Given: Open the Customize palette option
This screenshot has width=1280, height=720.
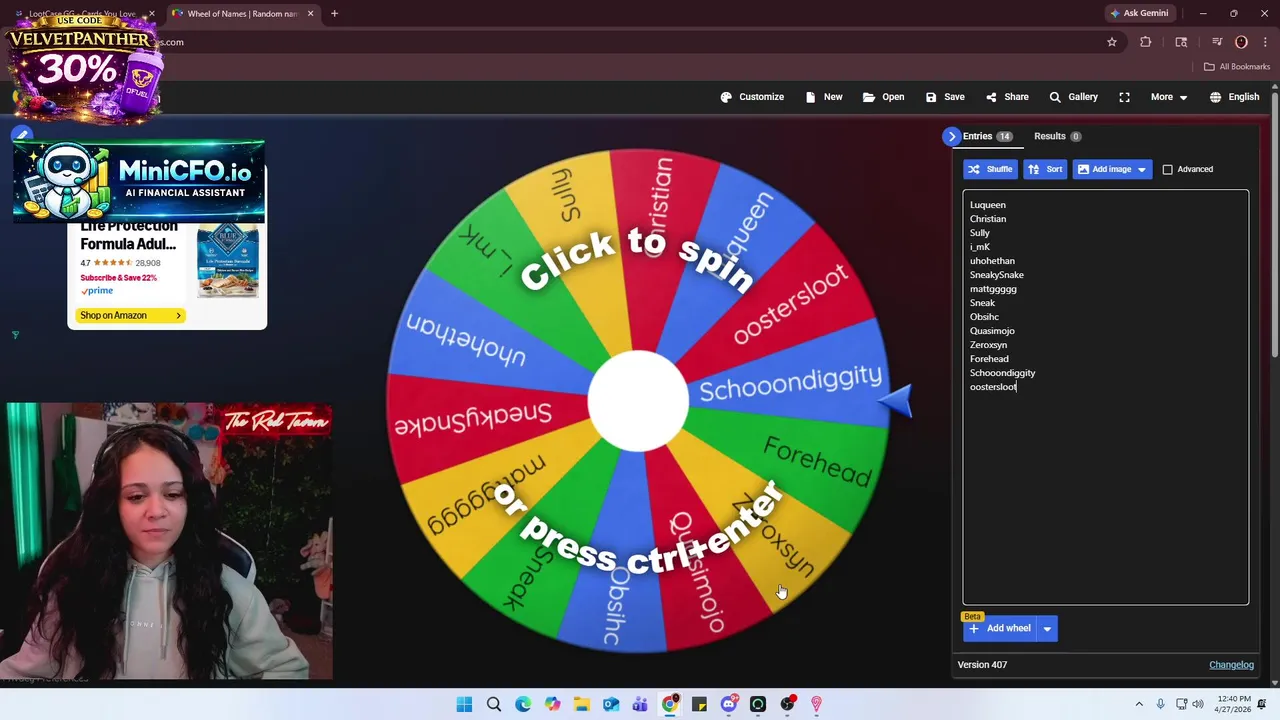Looking at the screenshot, I should tap(752, 97).
